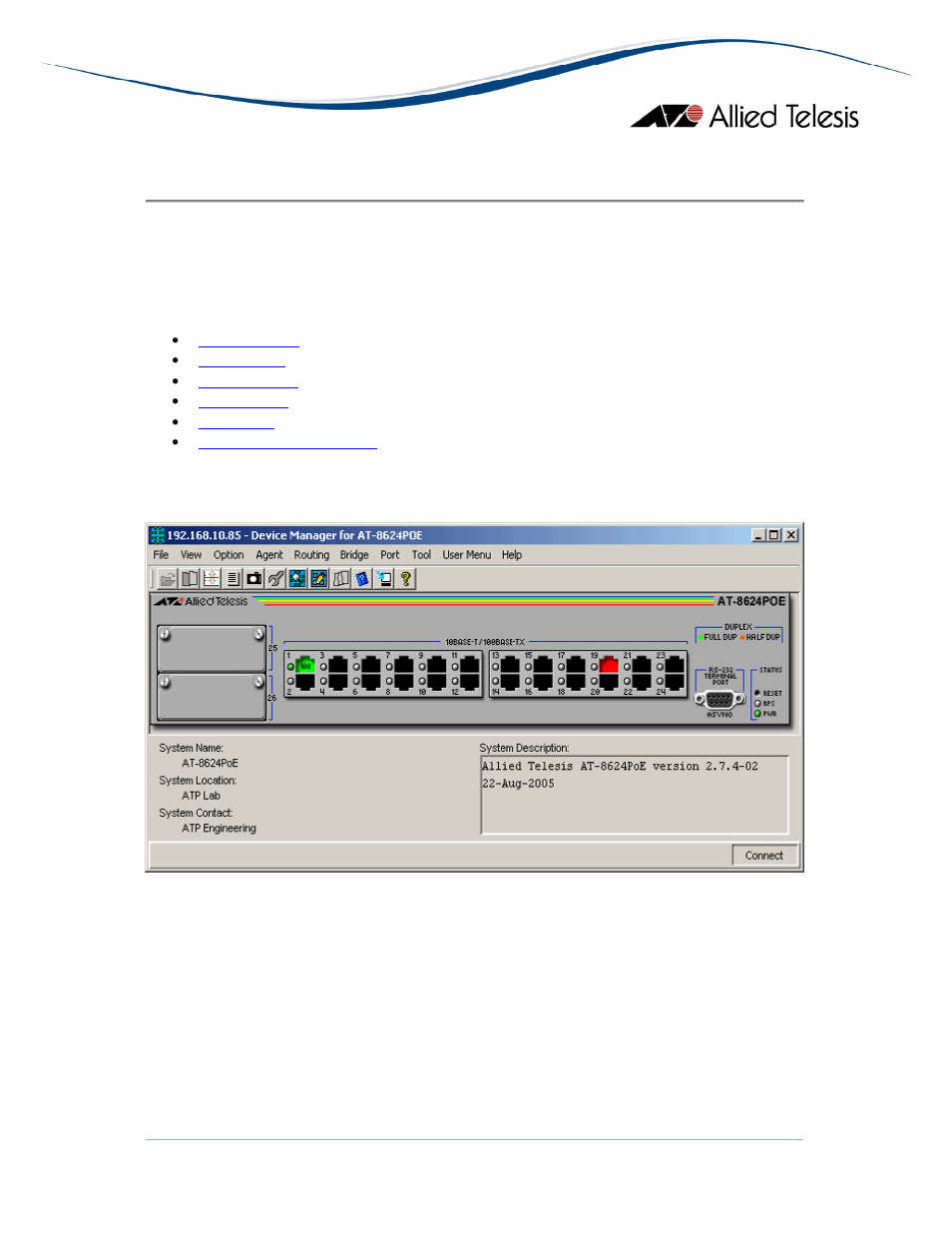Select port 17 on the switch panel
The image size is (952, 1233).
[x=576, y=665]
